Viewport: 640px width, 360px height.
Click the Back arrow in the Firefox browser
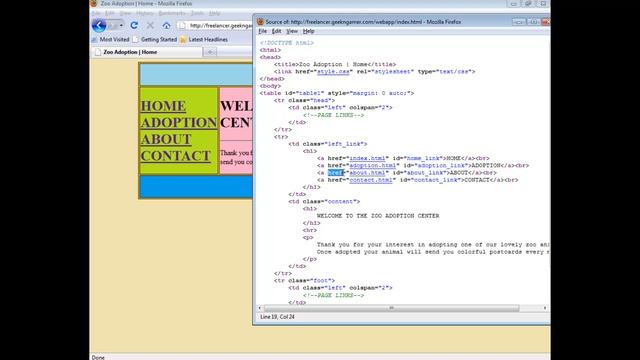(99, 25)
